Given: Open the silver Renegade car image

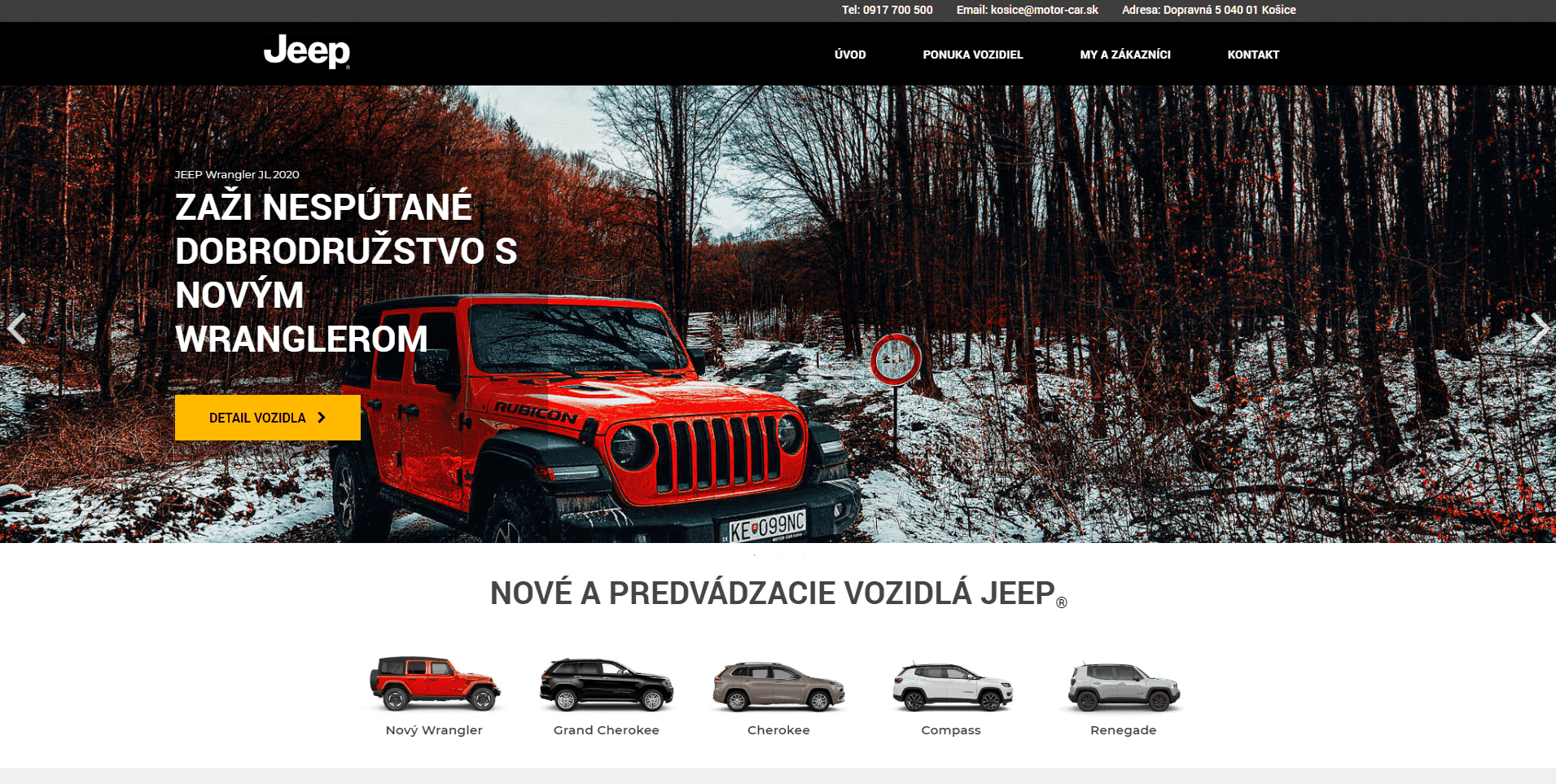Looking at the screenshot, I should [x=1123, y=686].
